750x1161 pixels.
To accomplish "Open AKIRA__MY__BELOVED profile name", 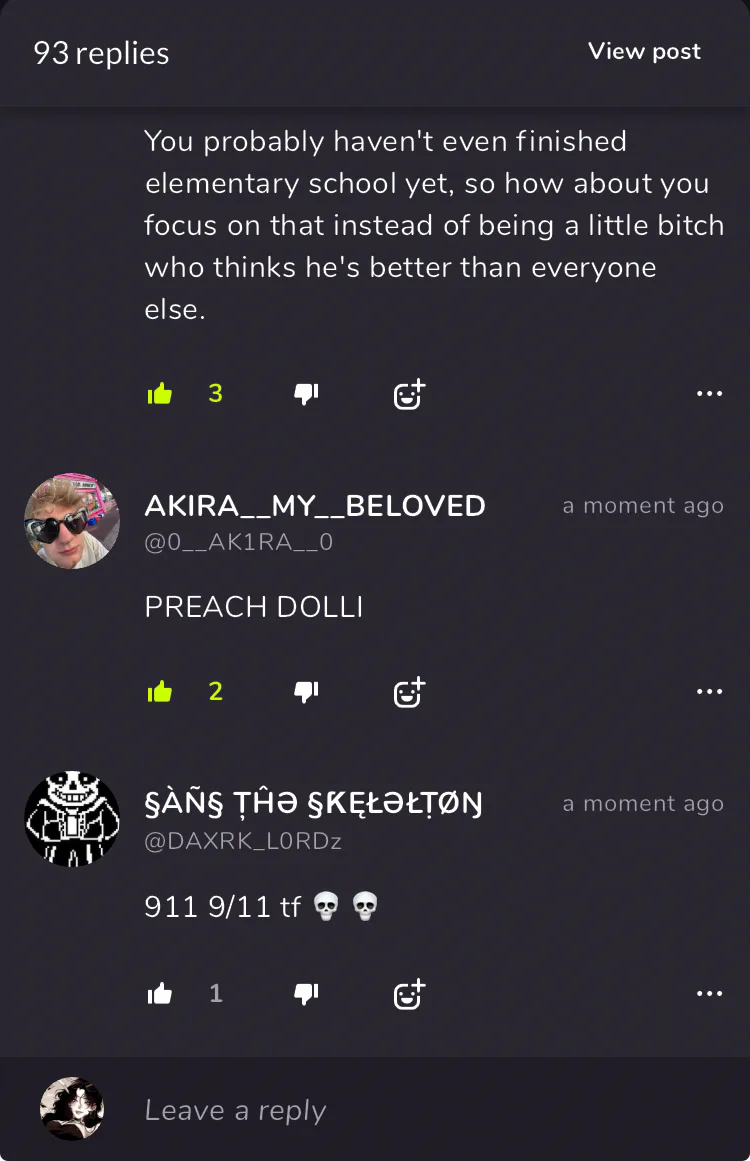I will [315, 506].
